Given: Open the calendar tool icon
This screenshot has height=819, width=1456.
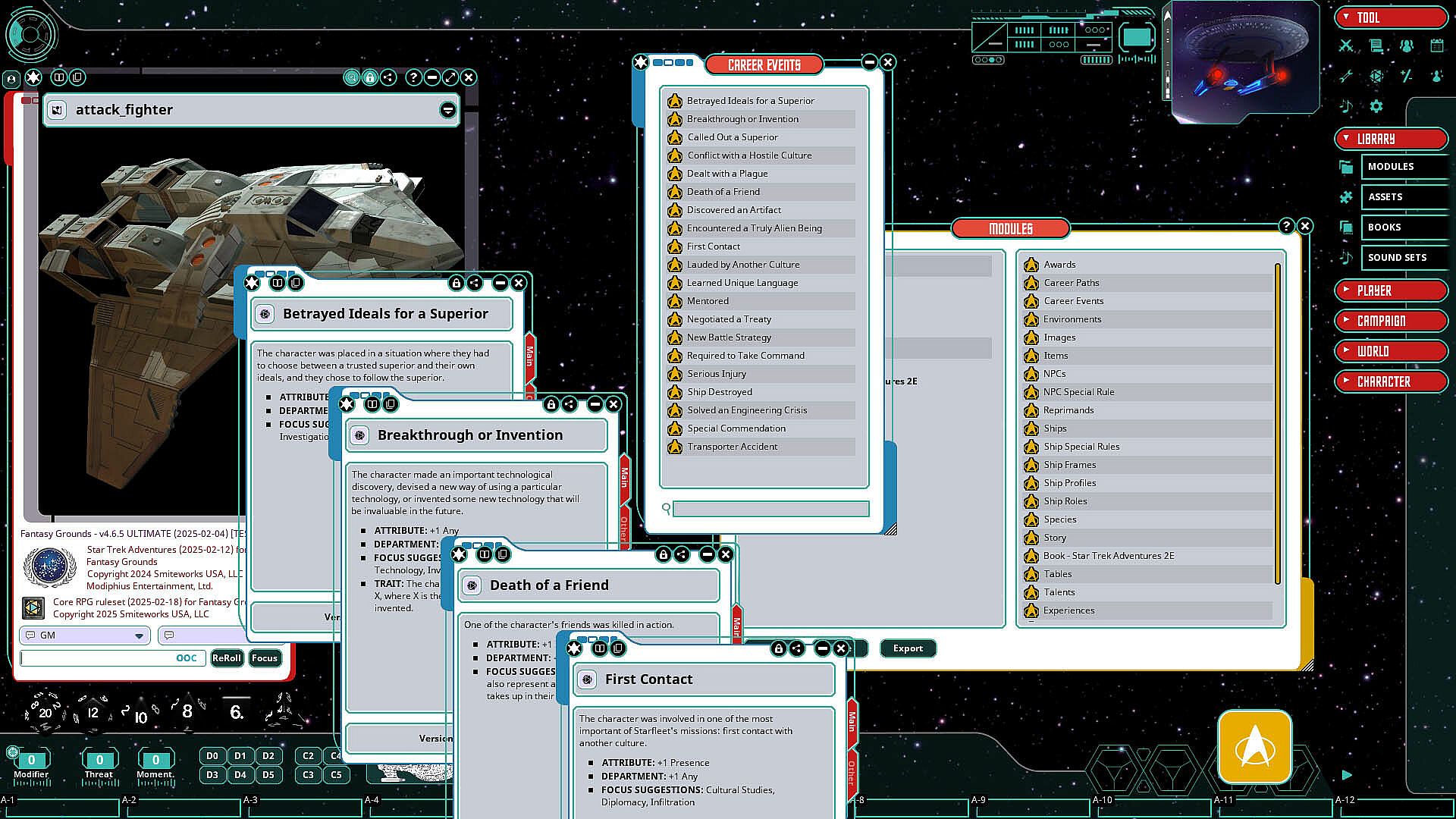Looking at the screenshot, I should point(1436,46).
